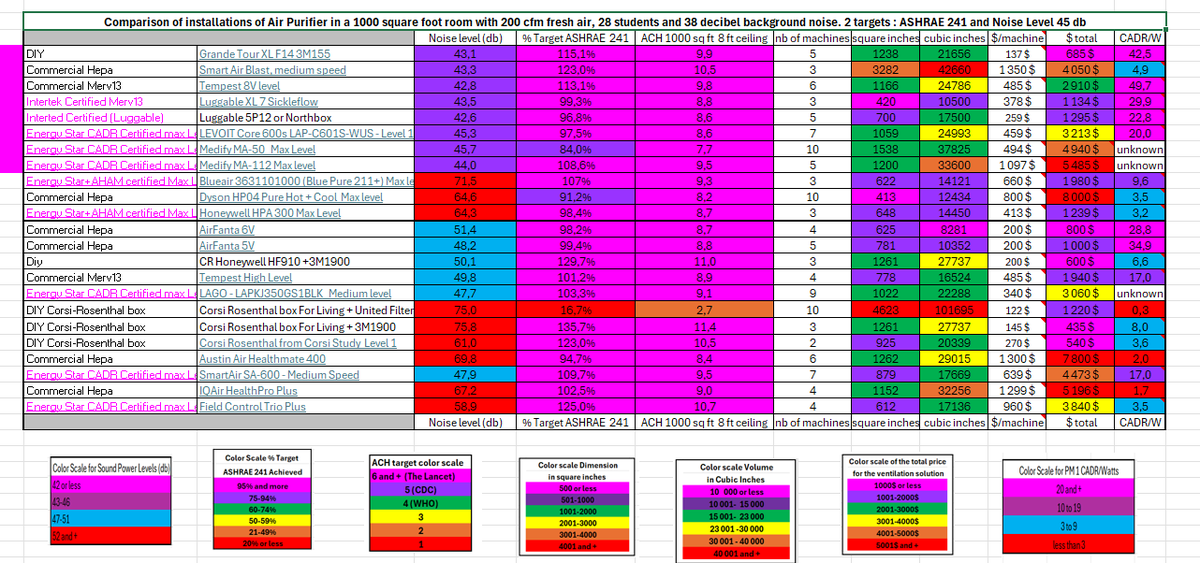This screenshot has height=563, width=1200.
Task: Select the comparison title cell at the top
Action: tap(595, 22)
